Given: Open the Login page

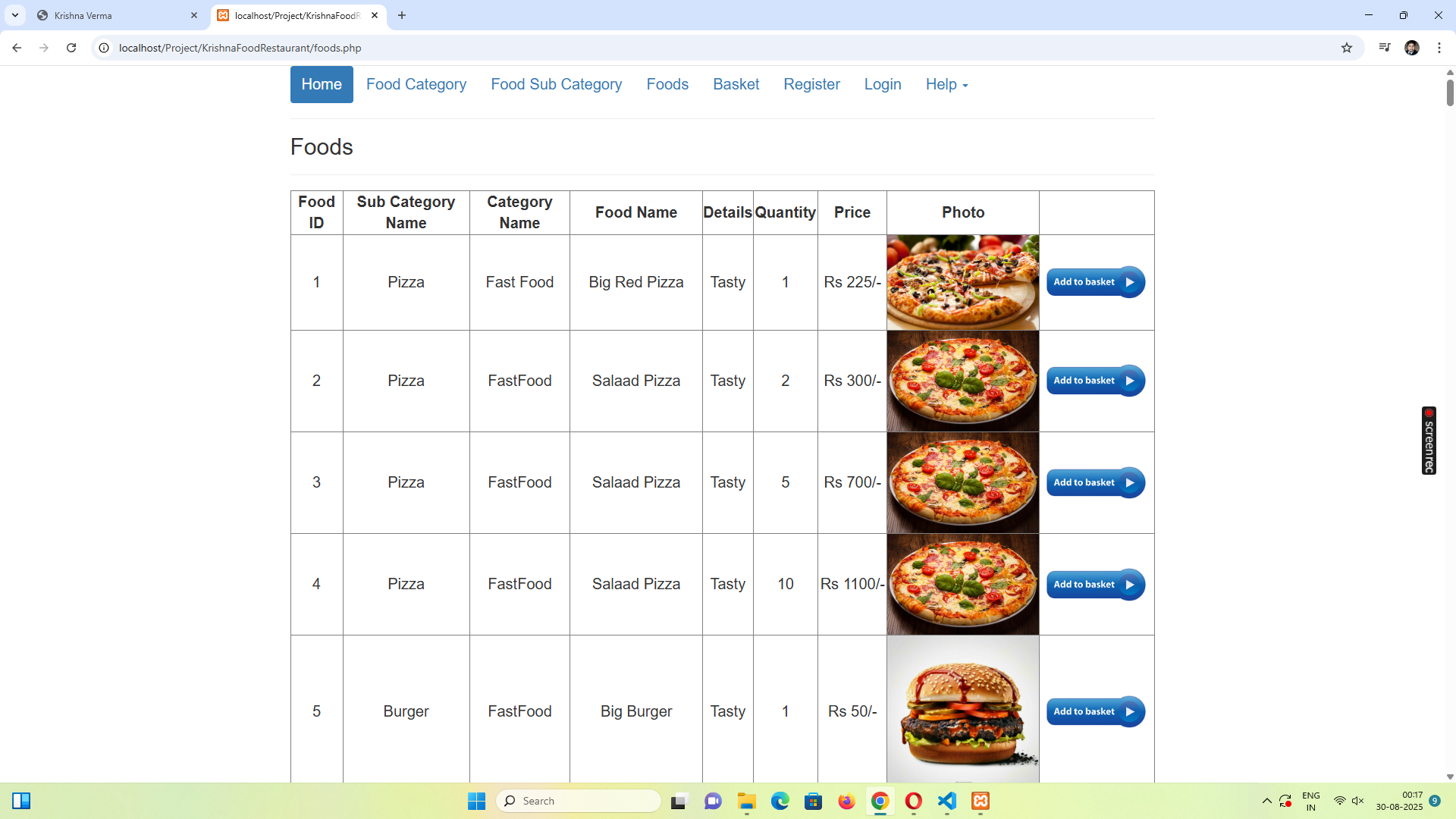Looking at the screenshot, I should [x=883, y=84].
